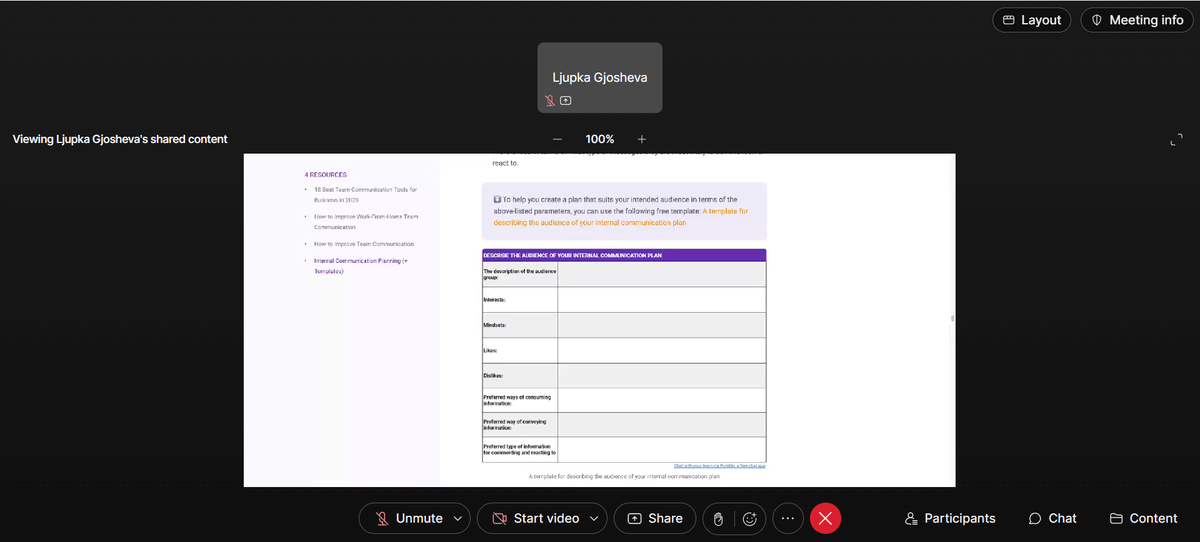Open the Participants panel
Viewport: 1200px width, 542px height.
coord(949,518)
